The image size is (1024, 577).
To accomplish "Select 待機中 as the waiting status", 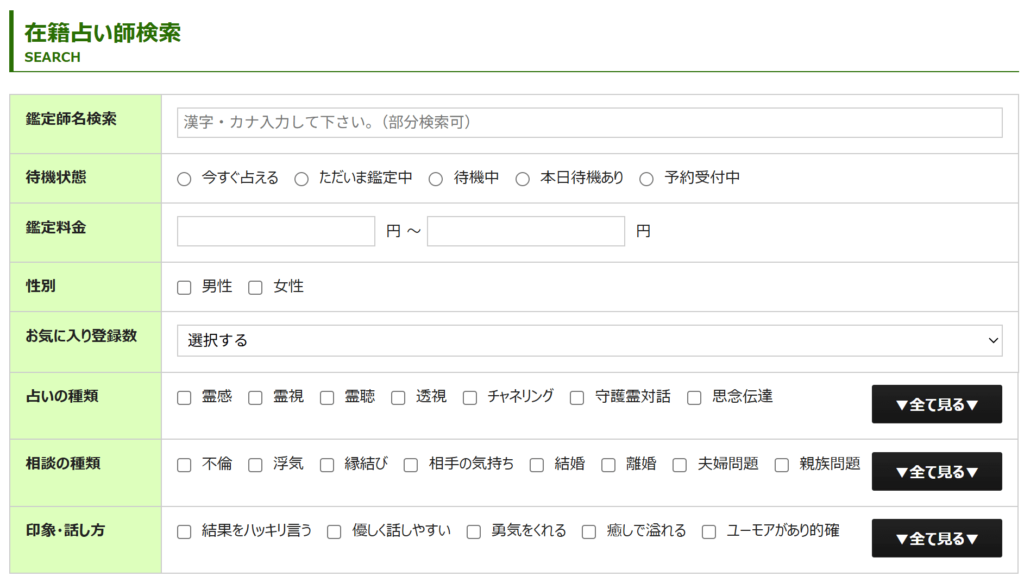I will (436, 178).
